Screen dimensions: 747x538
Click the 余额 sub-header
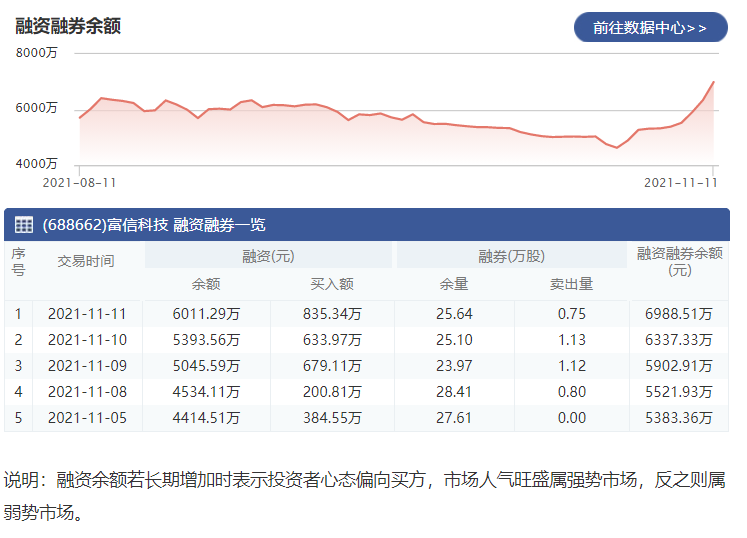coord(206,284)
